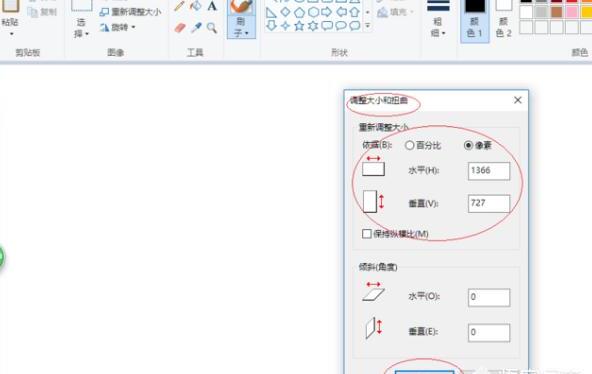Screen dimensions: 592x374
Task: Select the Magnifier tool
Action: [212, 28]
